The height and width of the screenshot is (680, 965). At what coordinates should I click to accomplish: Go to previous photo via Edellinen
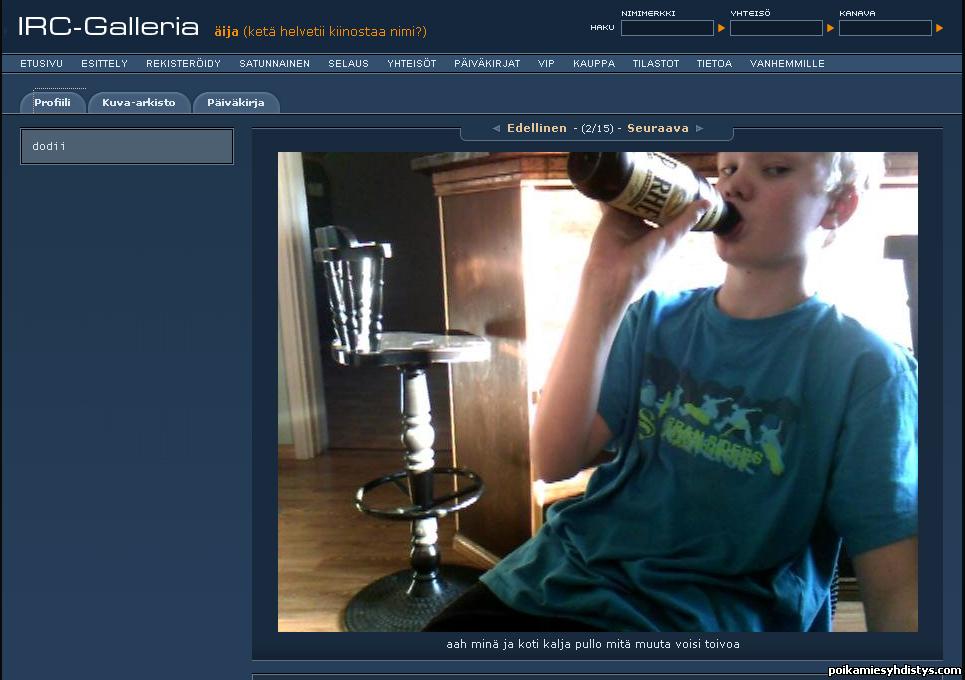click(x=537, y=128)
